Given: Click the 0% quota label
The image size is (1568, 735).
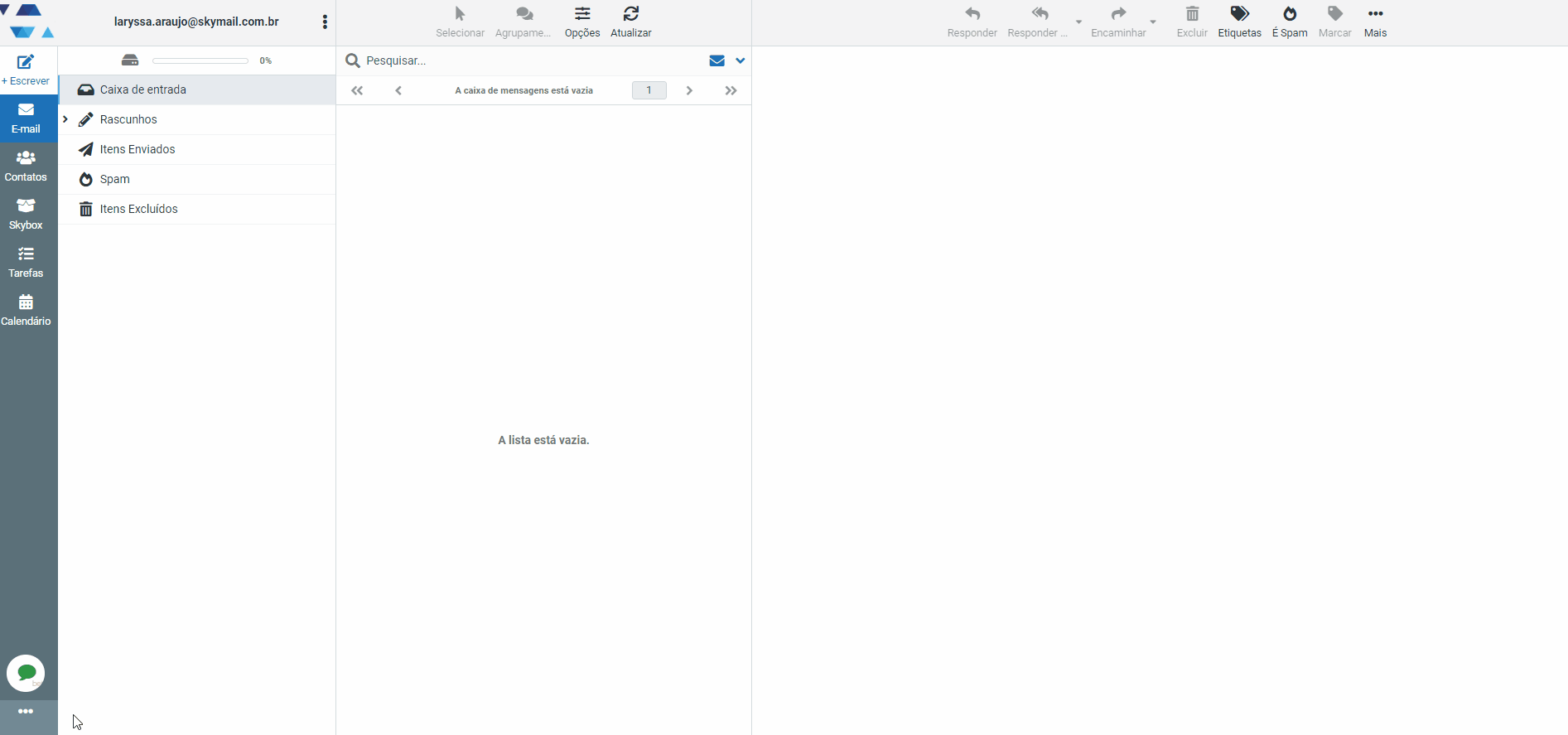Looking at the screenshot, I should [x=266, y=60].
